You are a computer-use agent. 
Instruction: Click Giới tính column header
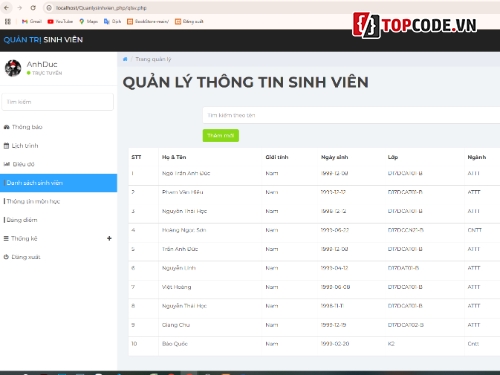[x=277, y=157]
